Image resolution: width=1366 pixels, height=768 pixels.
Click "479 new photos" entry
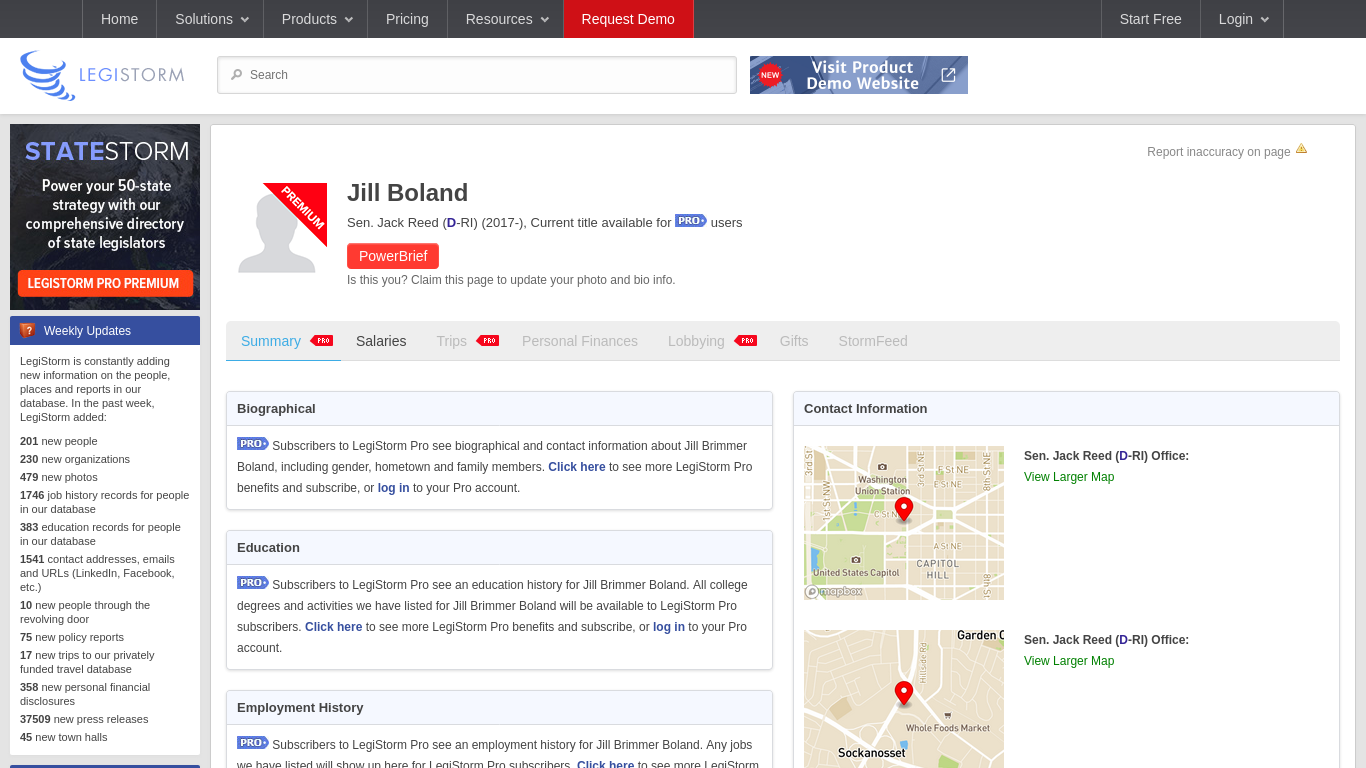[59, 477]
